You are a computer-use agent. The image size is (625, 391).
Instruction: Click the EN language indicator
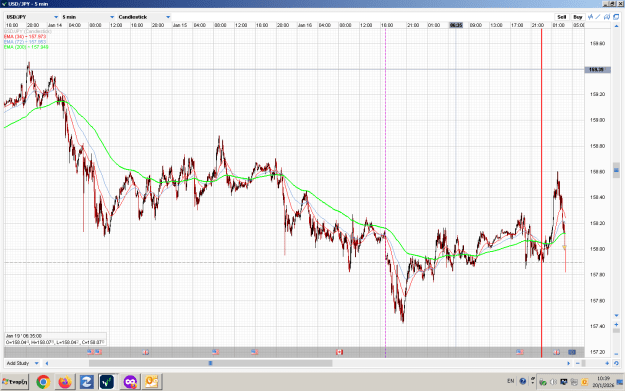(x=511, y=381)
